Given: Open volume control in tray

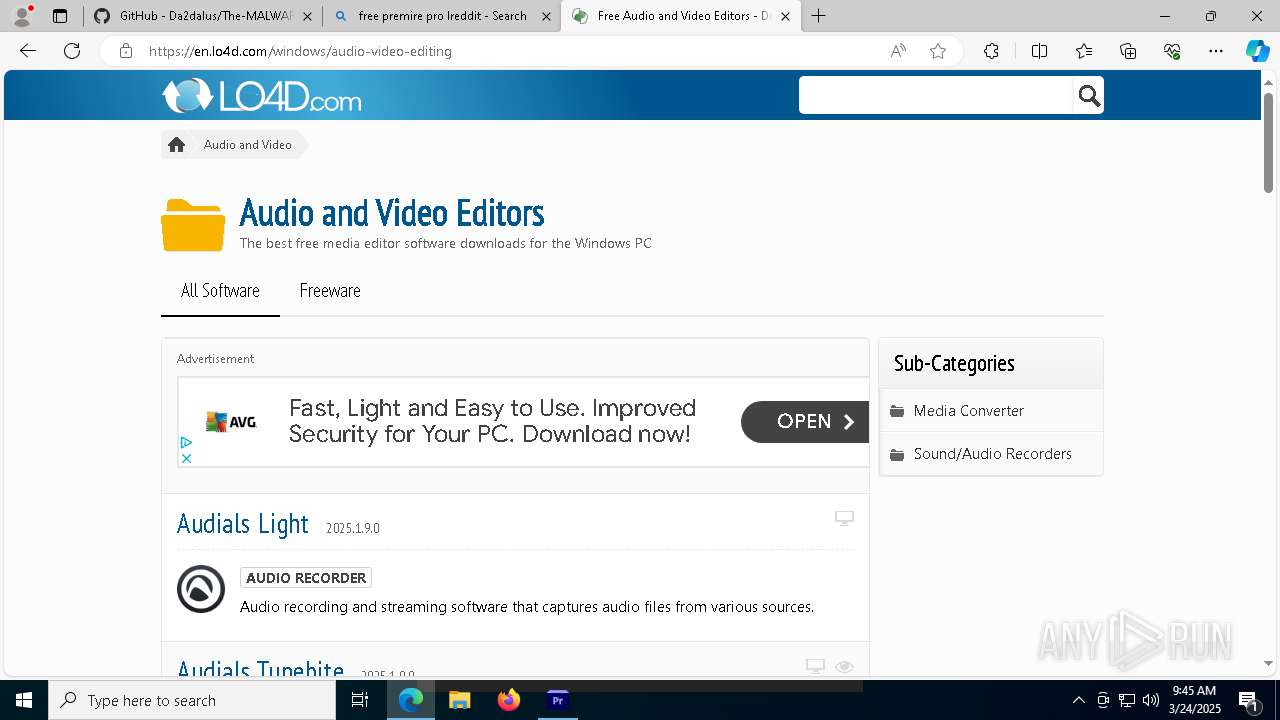Looking at the screenshot, I should point(1150,700).
